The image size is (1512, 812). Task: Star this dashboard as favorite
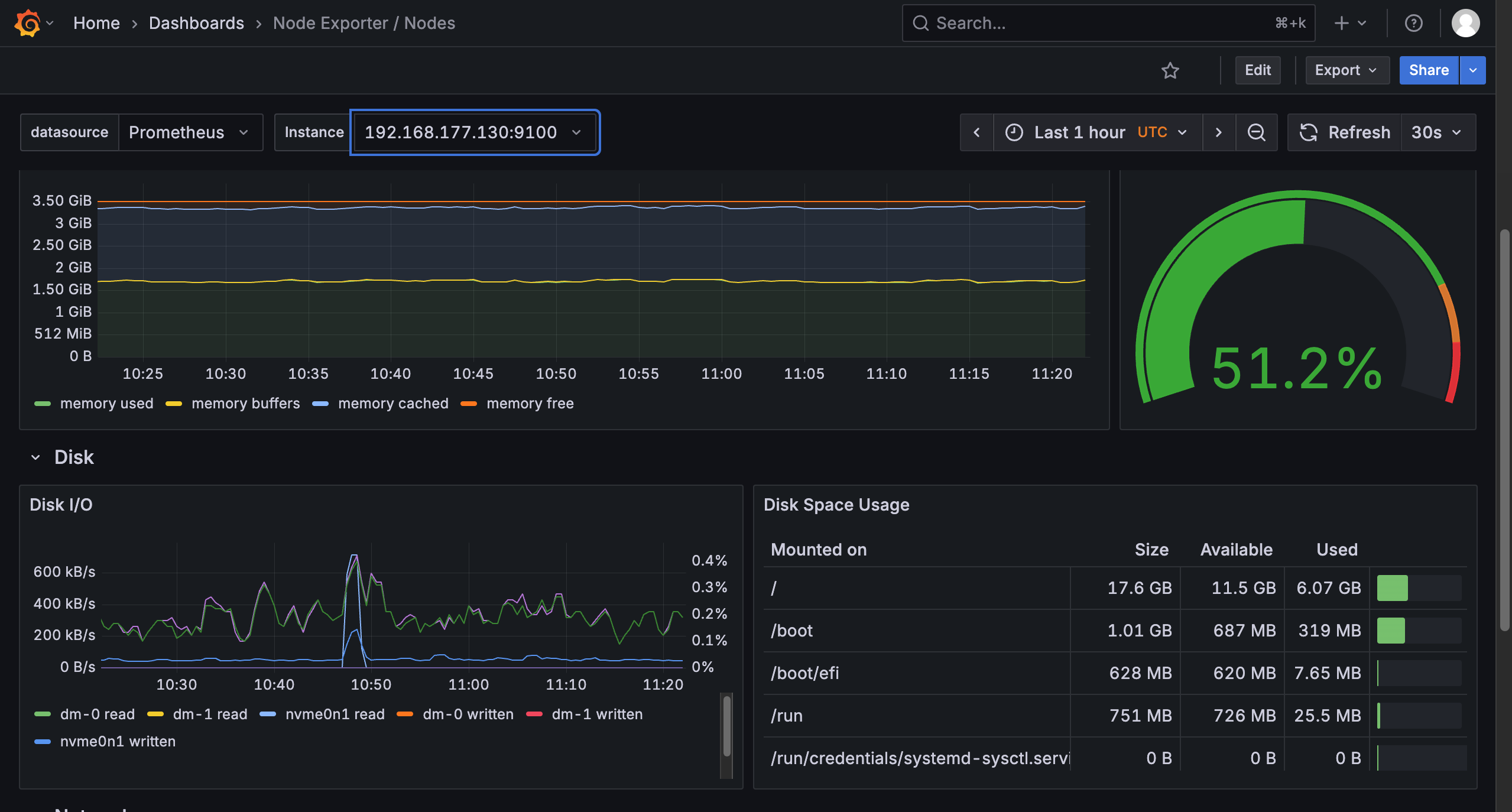(1170, 70)
